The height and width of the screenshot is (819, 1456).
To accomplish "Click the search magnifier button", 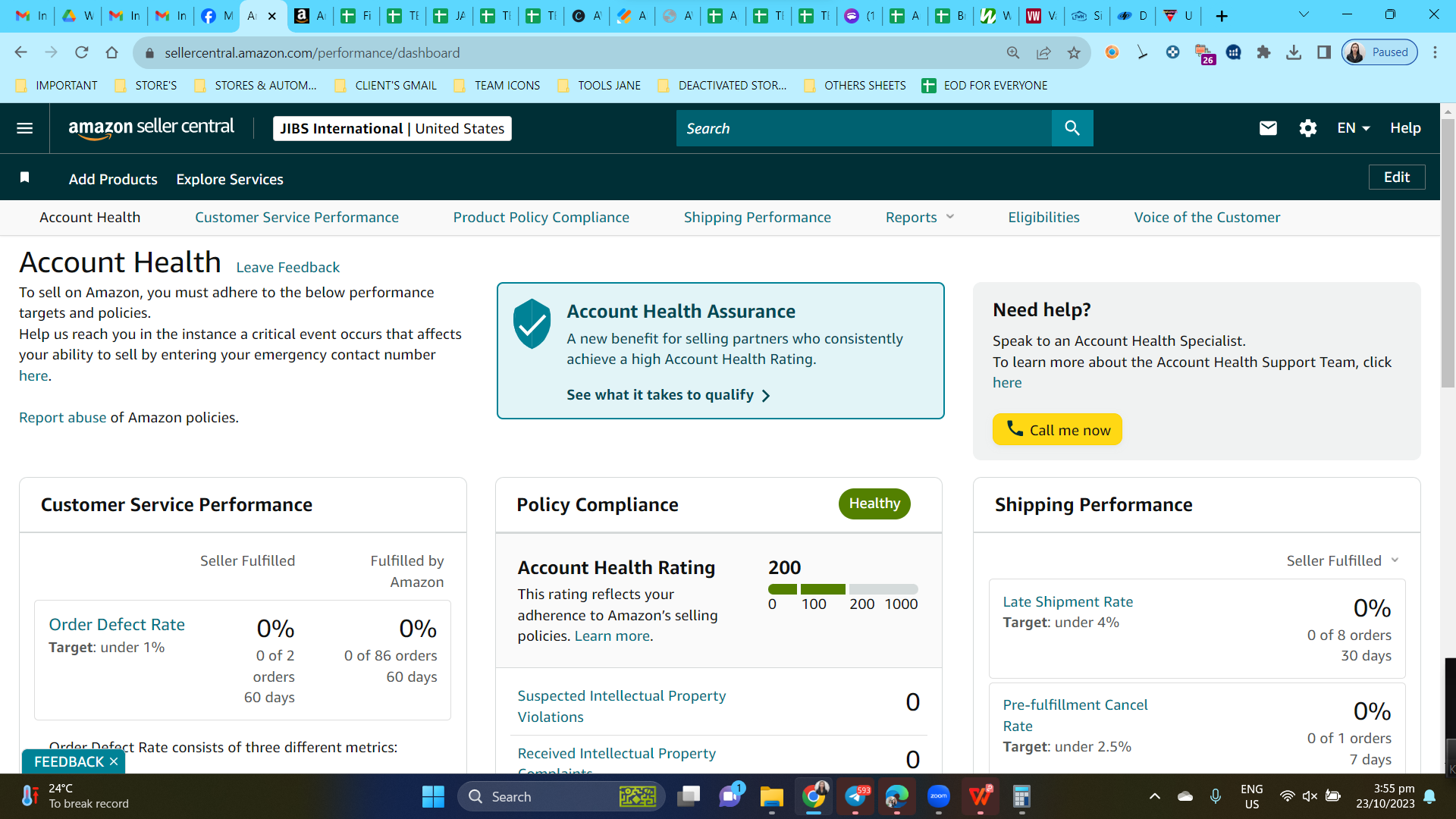I will click(1072, 128).
